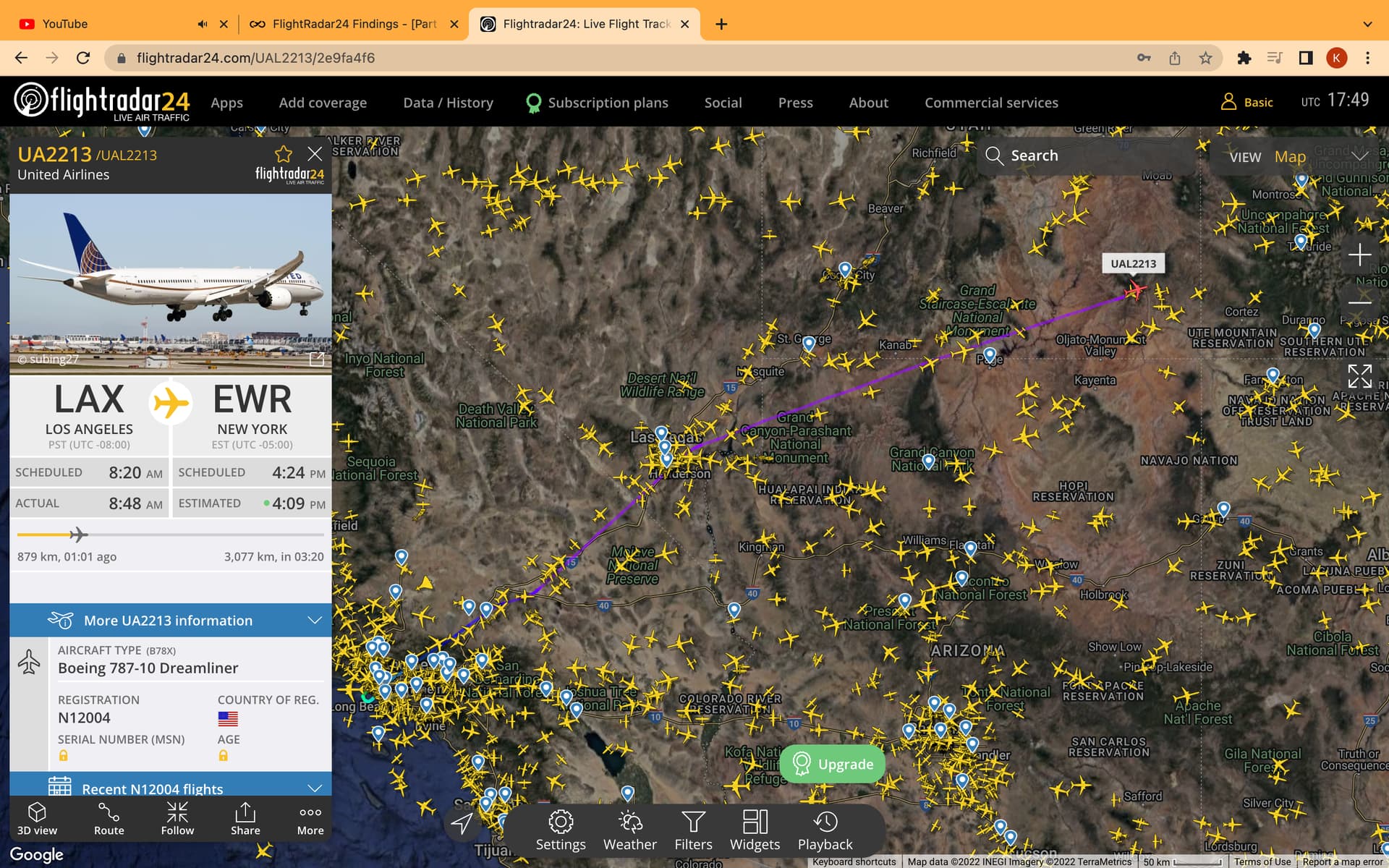Open Subscription plans link

coord(608,103)
